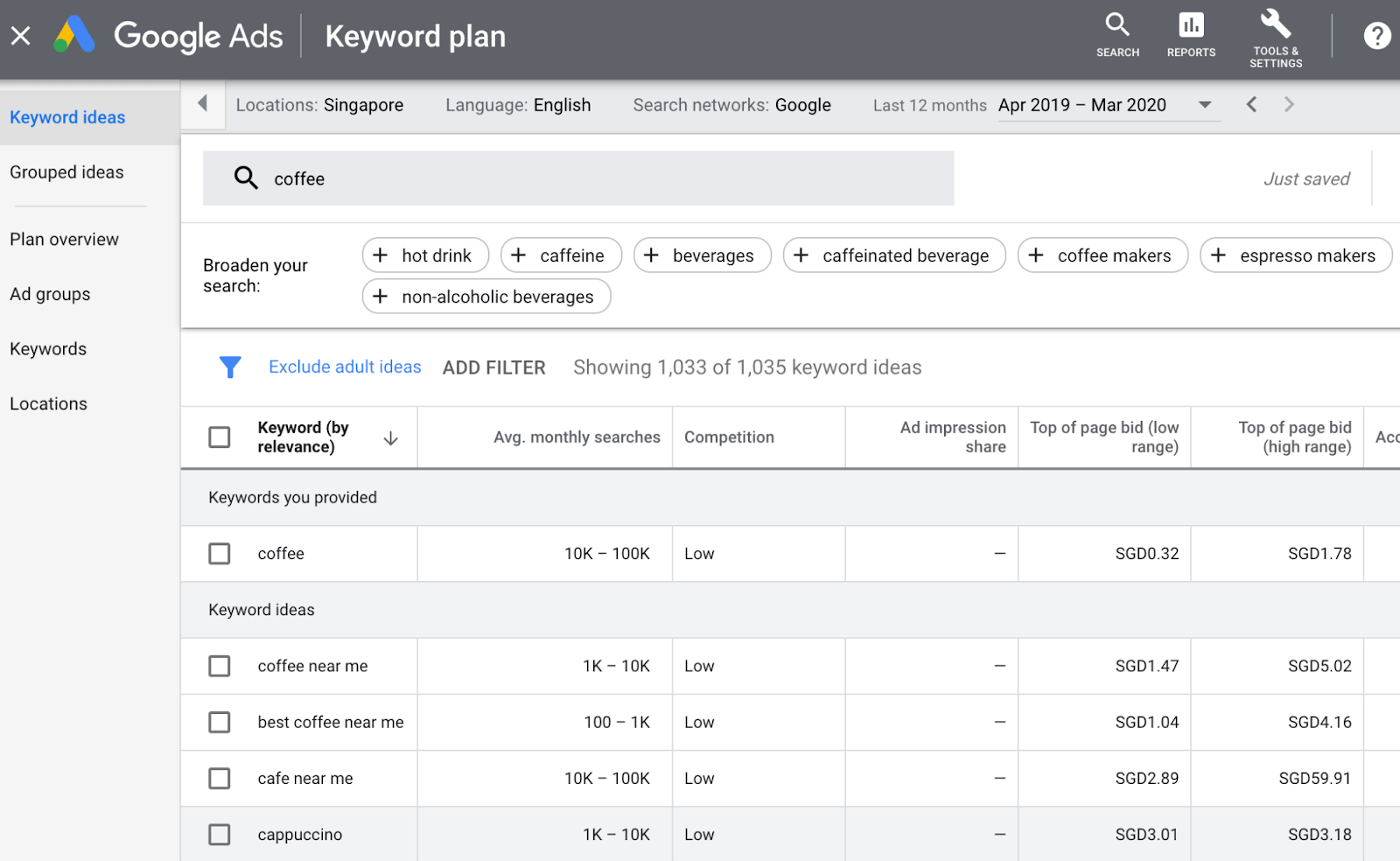This screenshot has height=861, width=1400.
Task: Open the Search icon in top bar
Action: [1117, 35]
